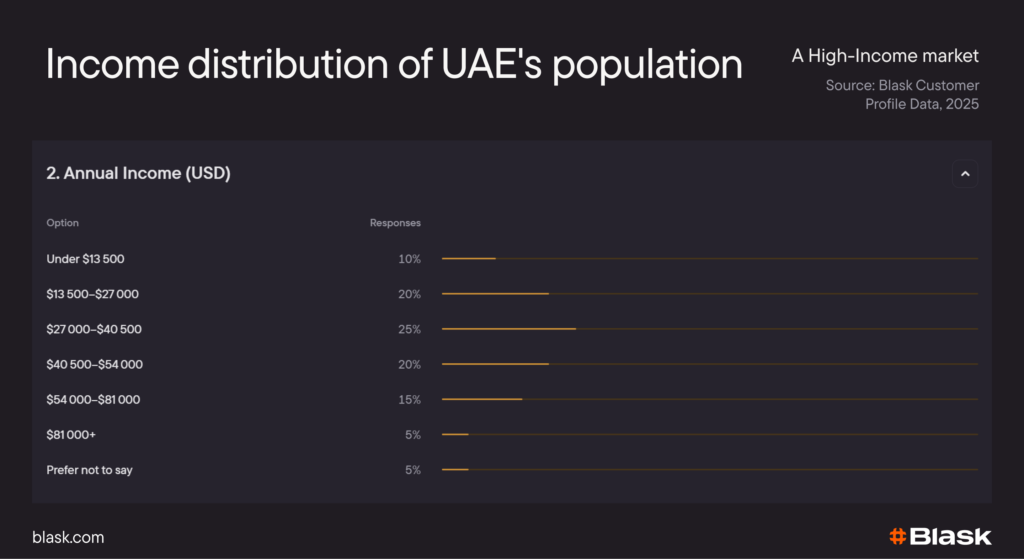Click the 15% response value

pos(409,400)
